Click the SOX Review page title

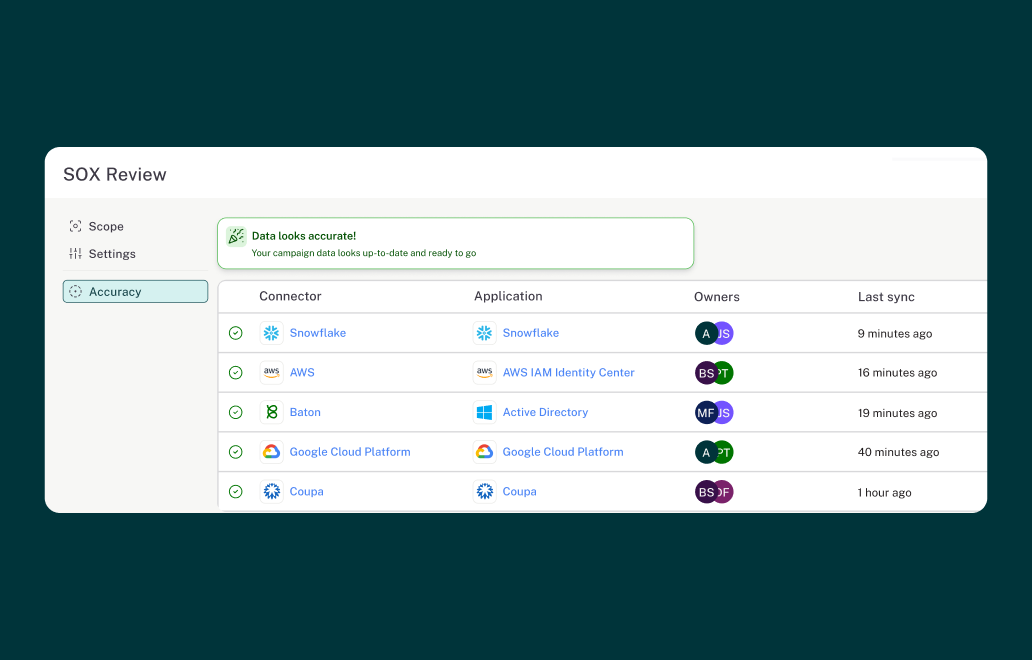tap(115, 174)
